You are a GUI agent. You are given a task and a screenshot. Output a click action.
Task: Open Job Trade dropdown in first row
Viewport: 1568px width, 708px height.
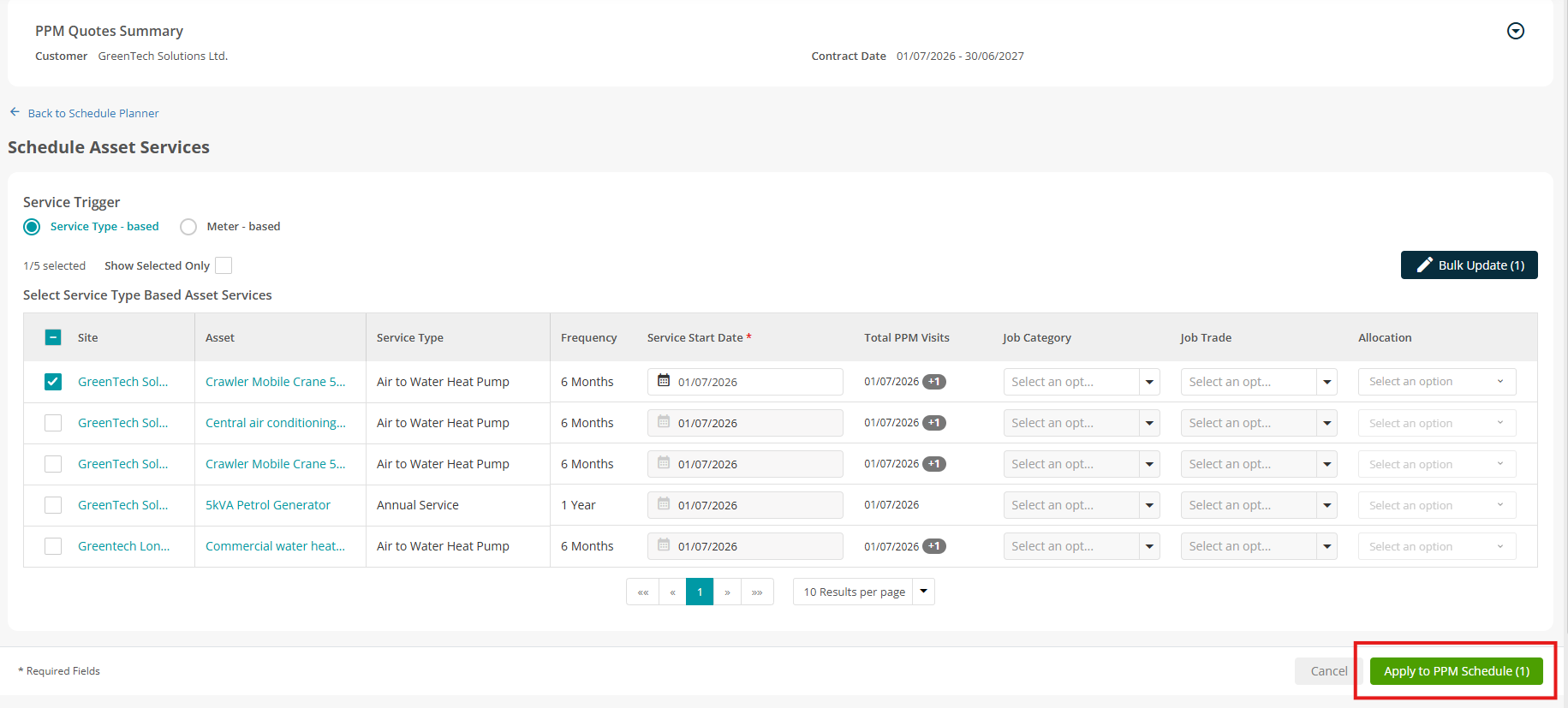(1259, 382)
